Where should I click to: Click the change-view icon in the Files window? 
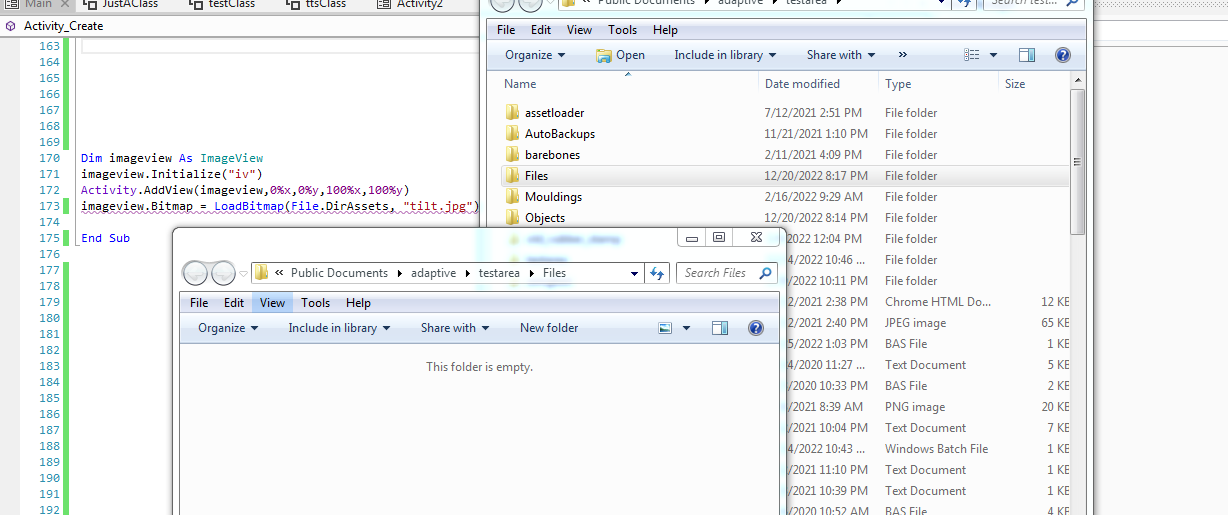coord(666,328)
